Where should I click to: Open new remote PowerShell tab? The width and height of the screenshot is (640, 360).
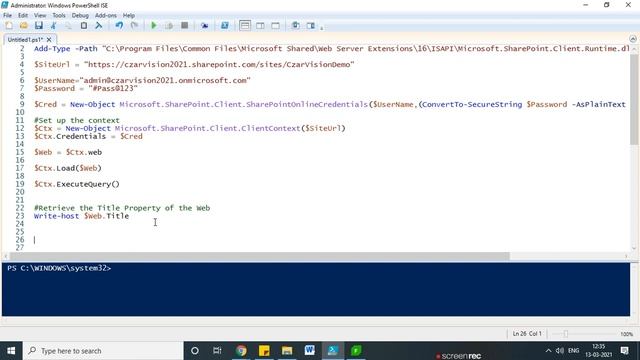(204, 26)
